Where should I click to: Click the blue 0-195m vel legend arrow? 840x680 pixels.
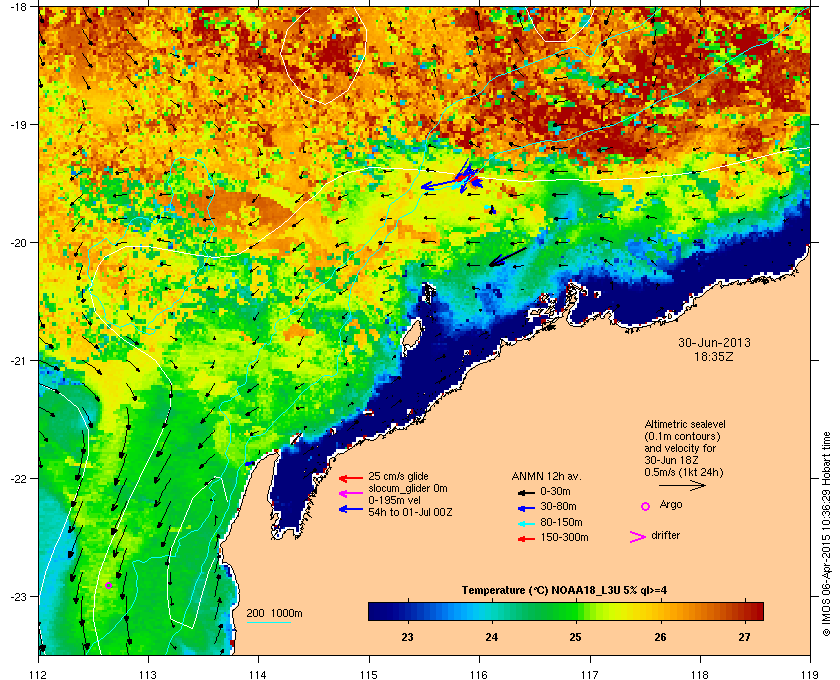pos(351,509)
